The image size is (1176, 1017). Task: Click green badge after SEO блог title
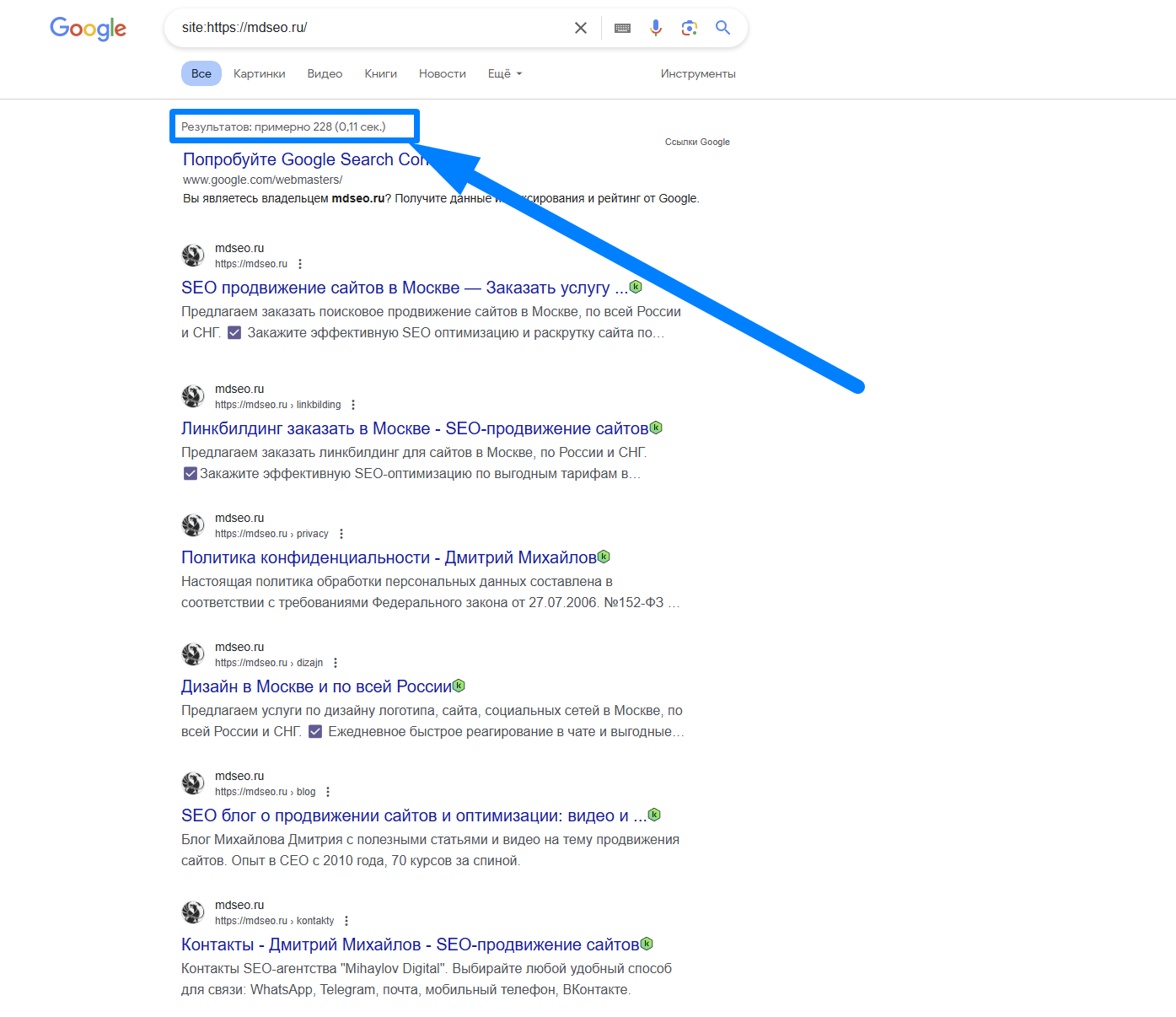pos(654,815)
